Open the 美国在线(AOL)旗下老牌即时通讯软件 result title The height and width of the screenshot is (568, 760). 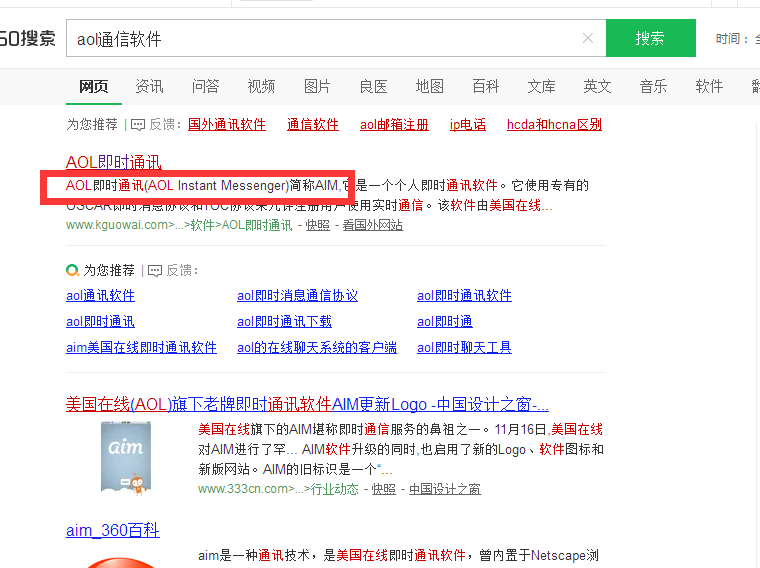(307, 404)
